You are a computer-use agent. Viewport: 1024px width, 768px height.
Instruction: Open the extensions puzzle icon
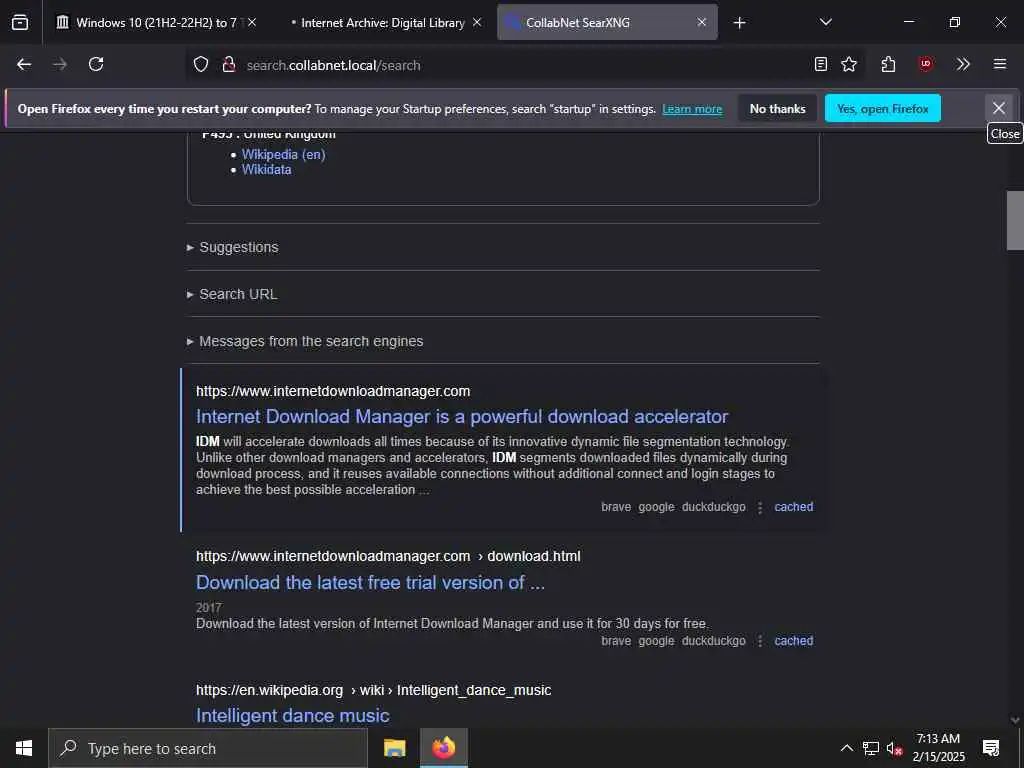(888, 64)
